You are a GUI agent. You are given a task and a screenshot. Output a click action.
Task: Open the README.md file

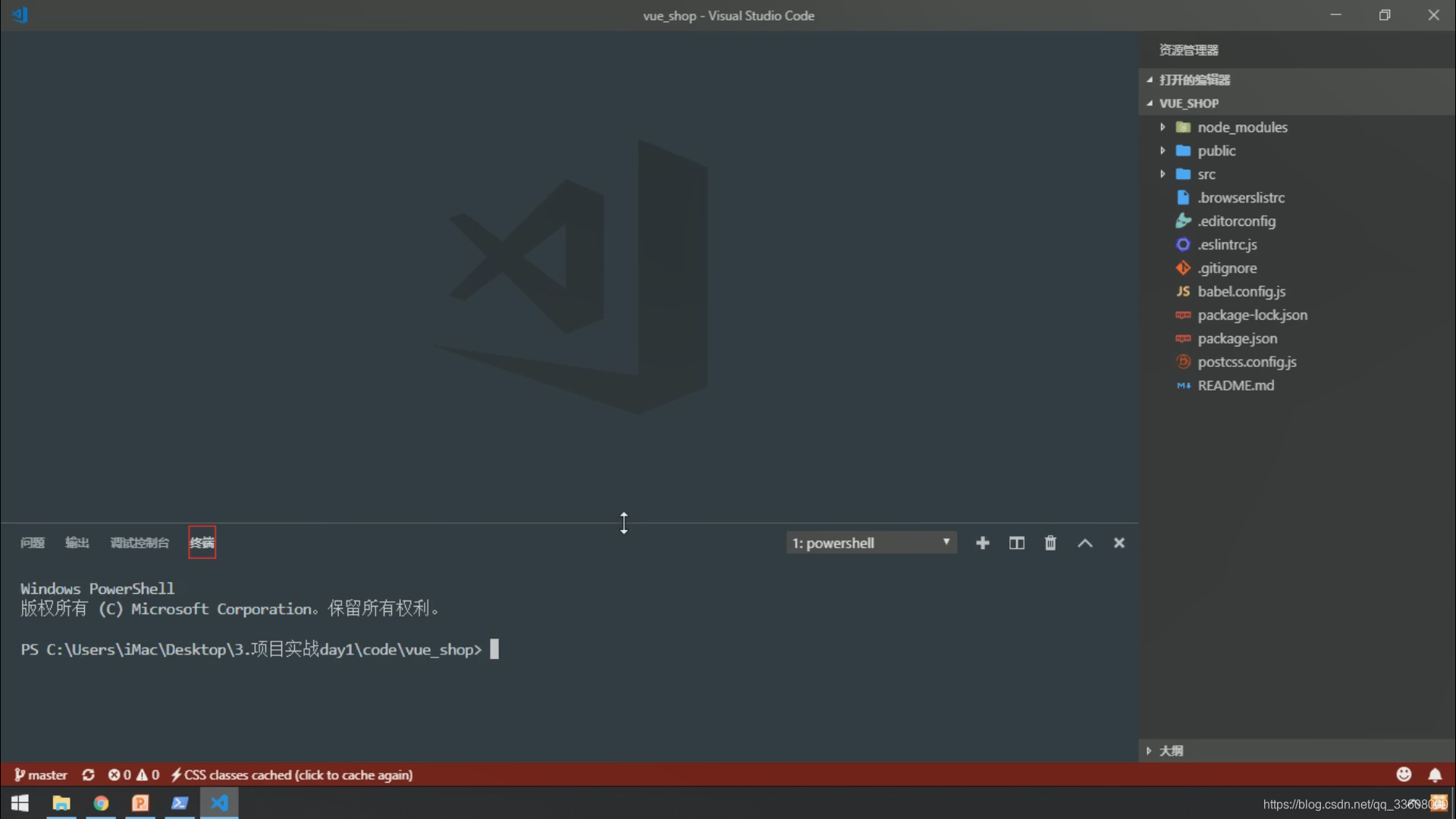coord(1235,386)
